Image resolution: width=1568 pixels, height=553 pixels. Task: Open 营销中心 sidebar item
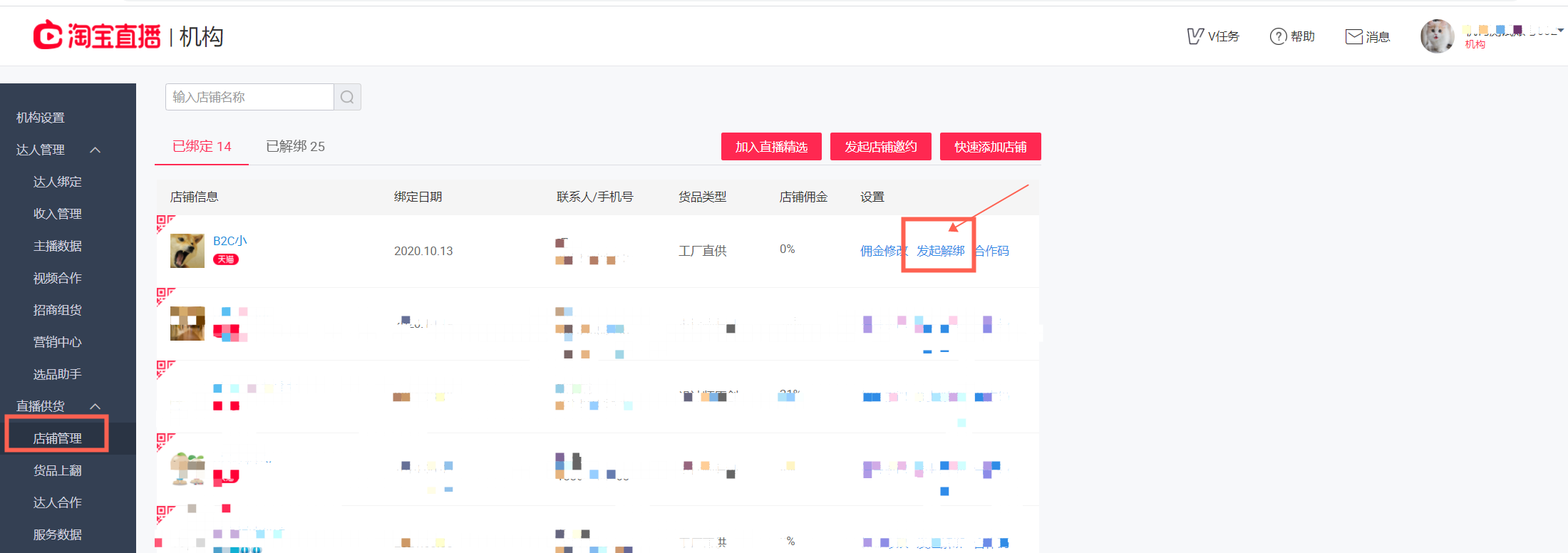(58, 342)
